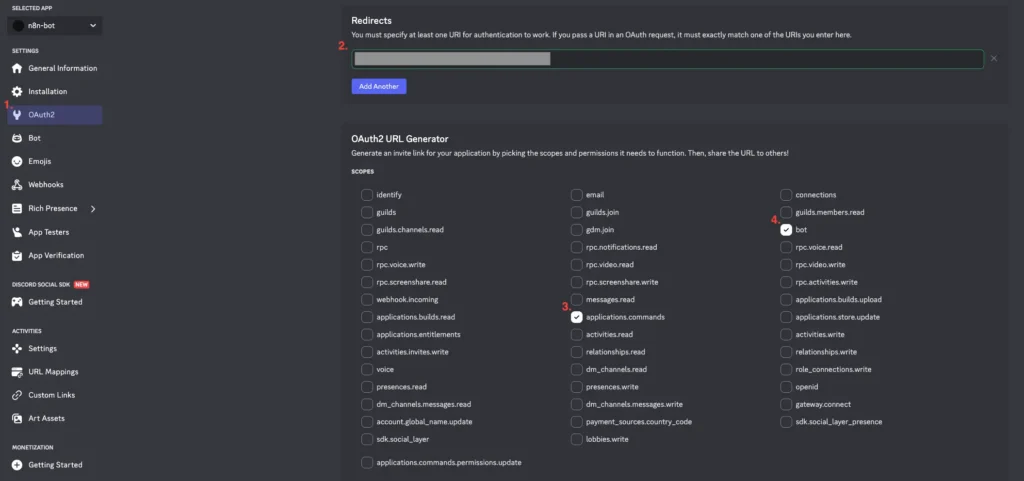Check the applications.store.update scope
This screenshot has height=481, width=1024.
[786, 317]
